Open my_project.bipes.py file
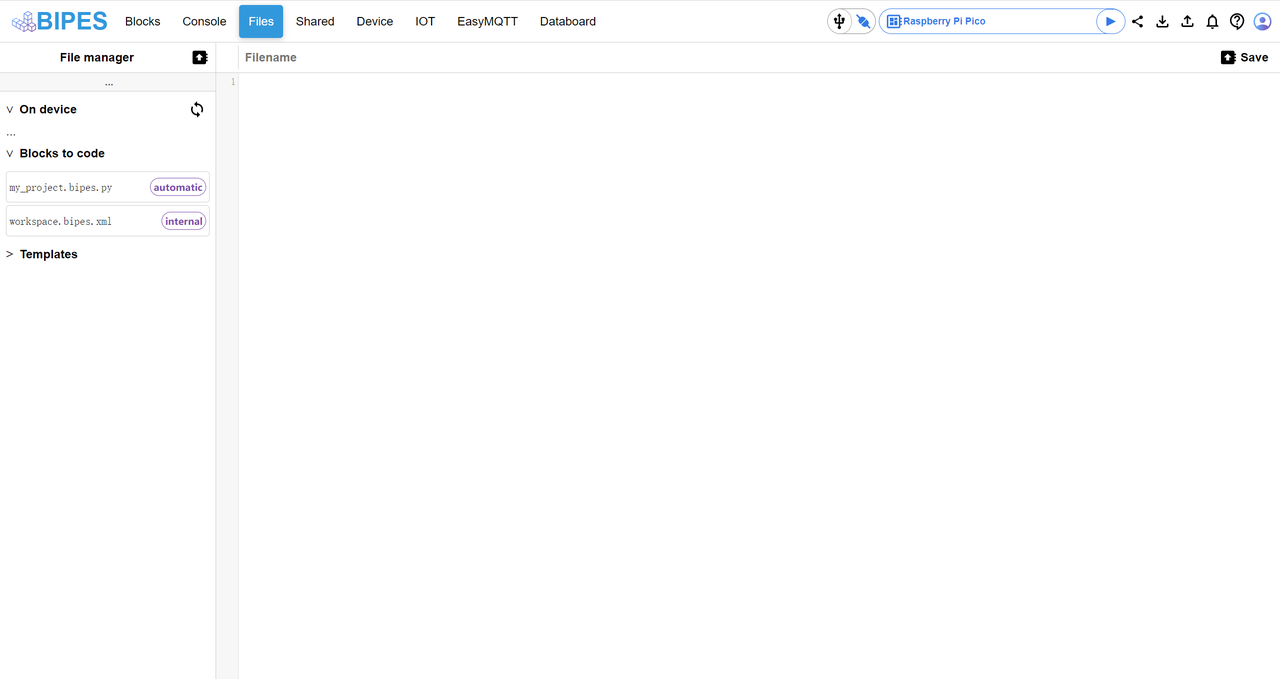Viewport: 1280px width, 679px height. click(108, 187)
